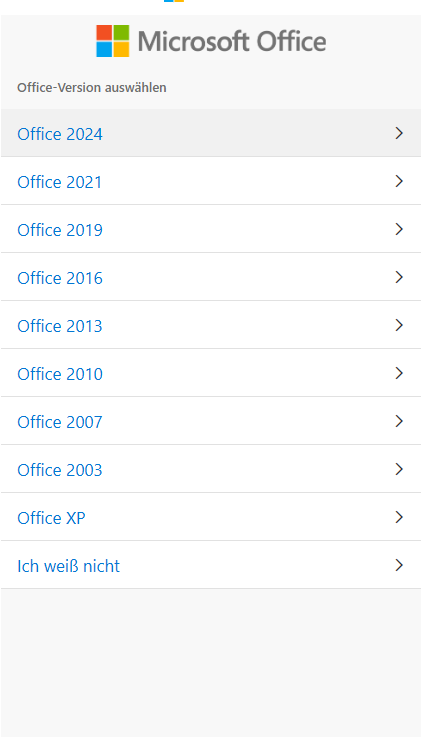Open the Office XP entry
The height and width of the screenshot is (737, 435).
click(x=51, y=518)
